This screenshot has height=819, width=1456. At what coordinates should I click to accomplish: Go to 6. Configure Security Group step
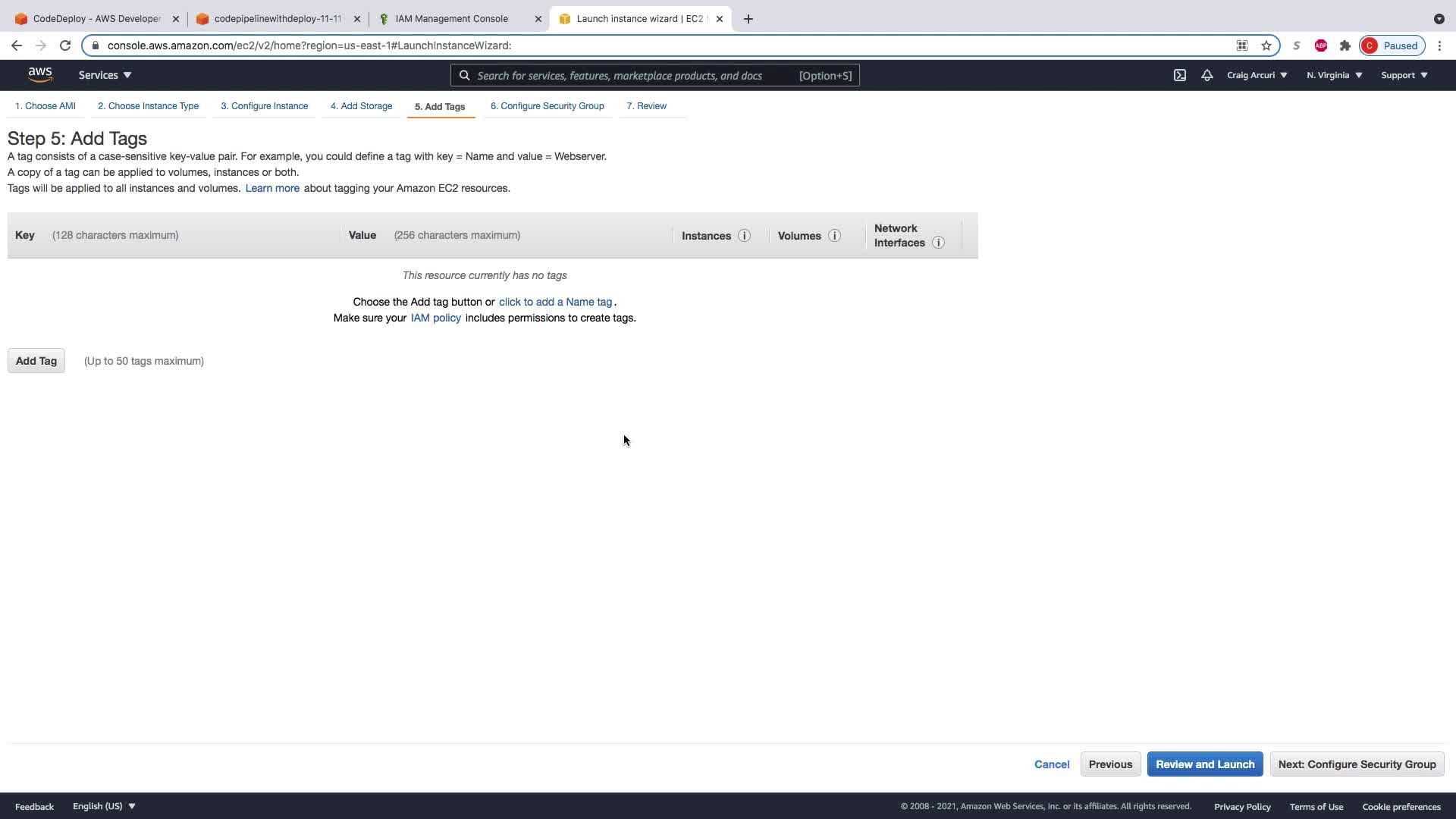[547, 106]
